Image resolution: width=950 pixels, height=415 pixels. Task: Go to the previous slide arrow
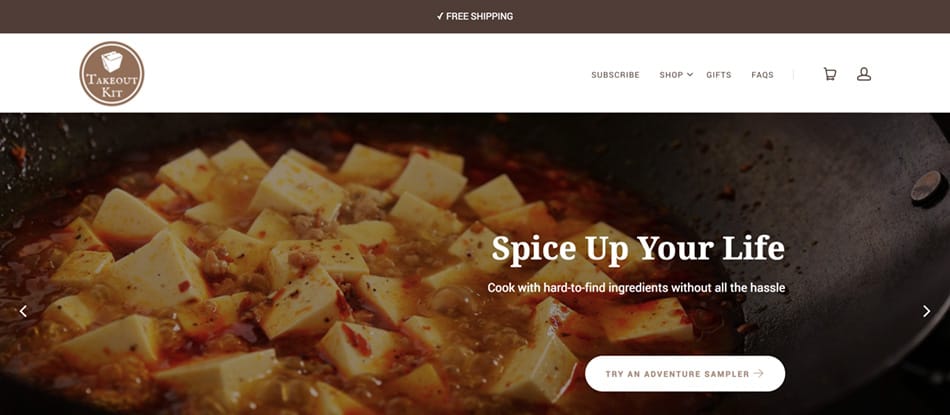[x=23, y=311]
